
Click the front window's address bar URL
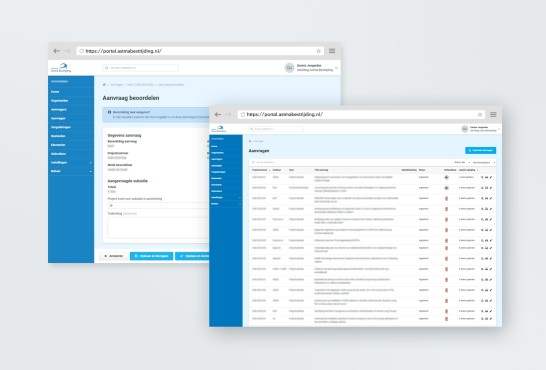click(284, 115)
